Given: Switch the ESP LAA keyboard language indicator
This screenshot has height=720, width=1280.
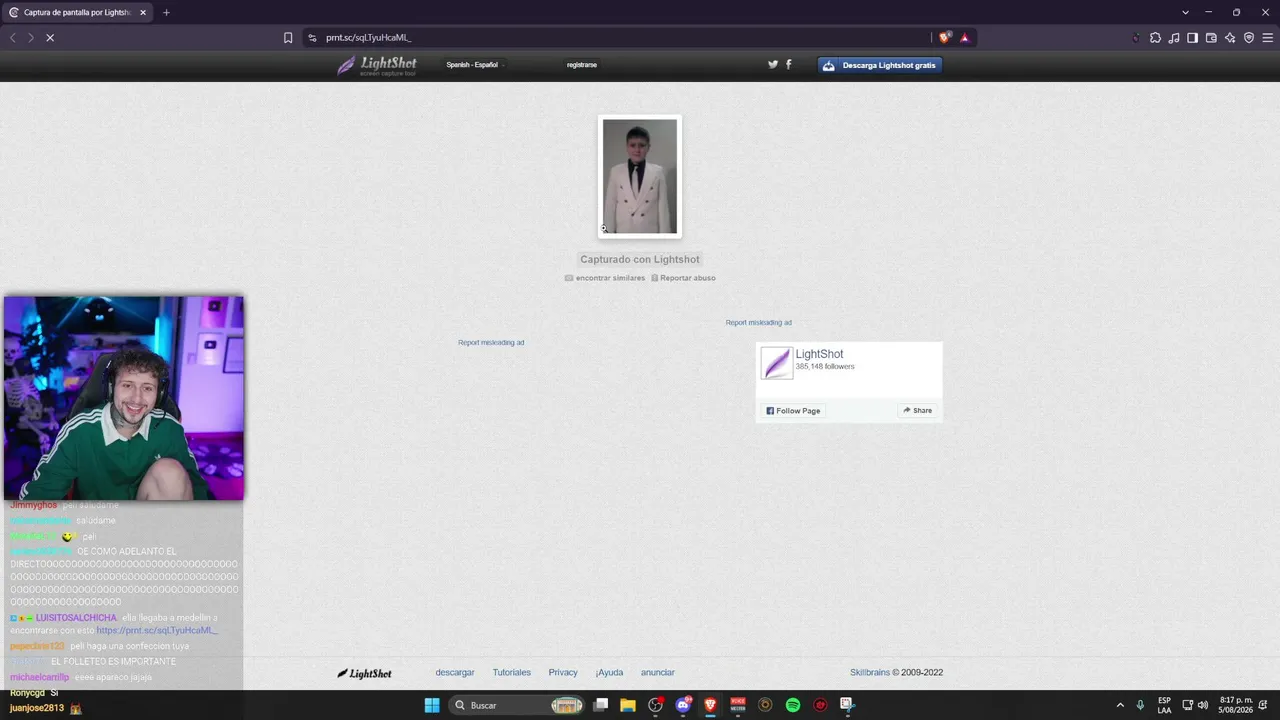Looking at the screenshot, I should pos(1165,705).
